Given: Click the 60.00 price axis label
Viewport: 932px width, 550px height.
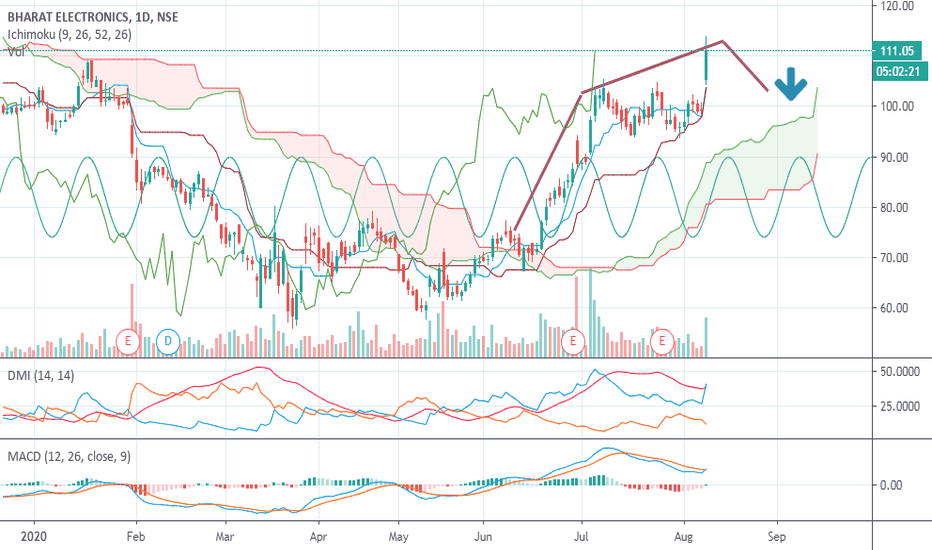Looking at the screenshot, I should pyautogui.click(x=894, y=308).
